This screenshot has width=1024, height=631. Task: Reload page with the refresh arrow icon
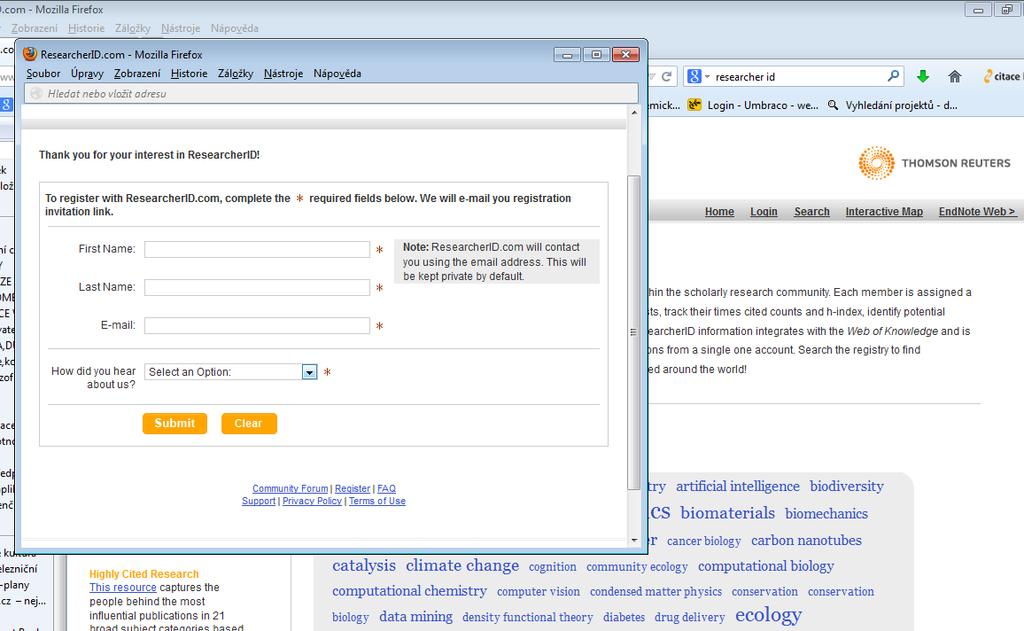click(x=667, y=76)
